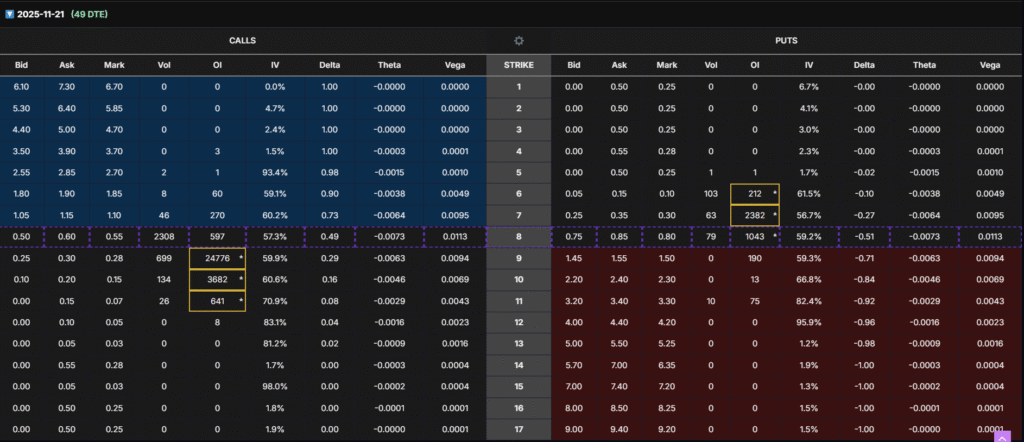Sort puts by the Vega column header
Screen dimensions: 1024x442
pyautogui.click(x=990, y=65)
